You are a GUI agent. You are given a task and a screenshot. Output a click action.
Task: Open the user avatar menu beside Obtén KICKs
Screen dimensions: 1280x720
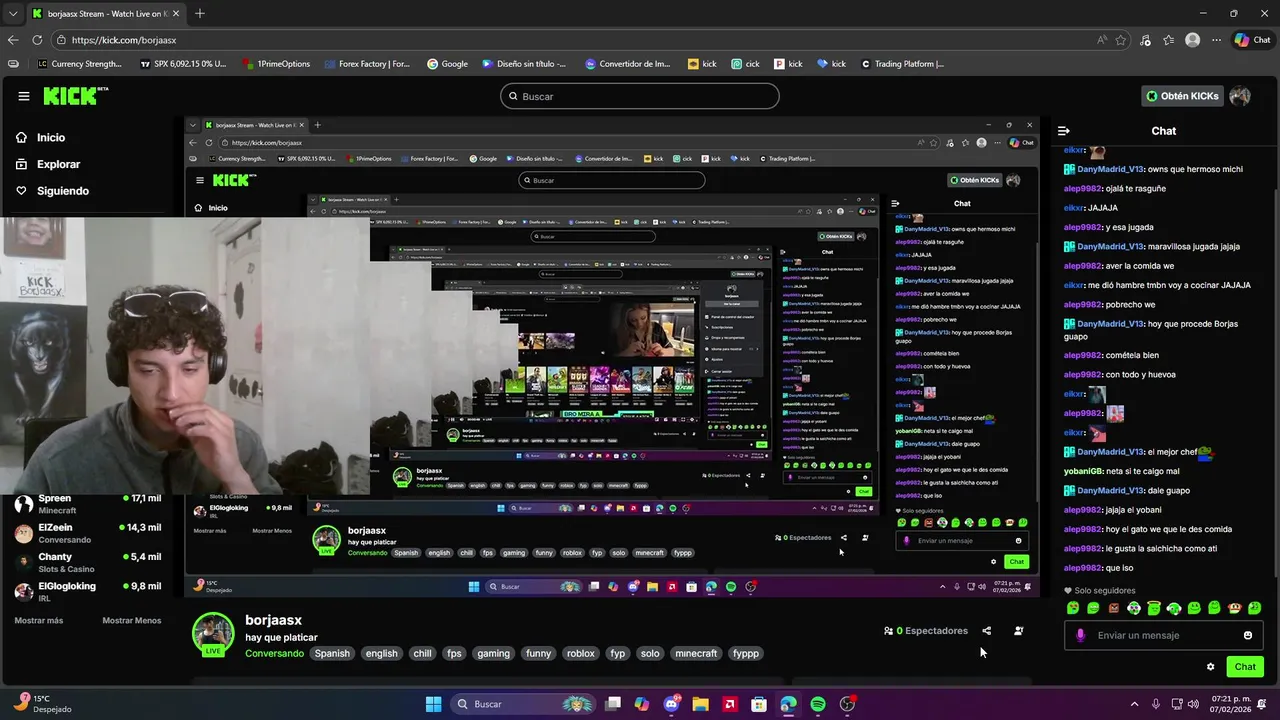1240,96
